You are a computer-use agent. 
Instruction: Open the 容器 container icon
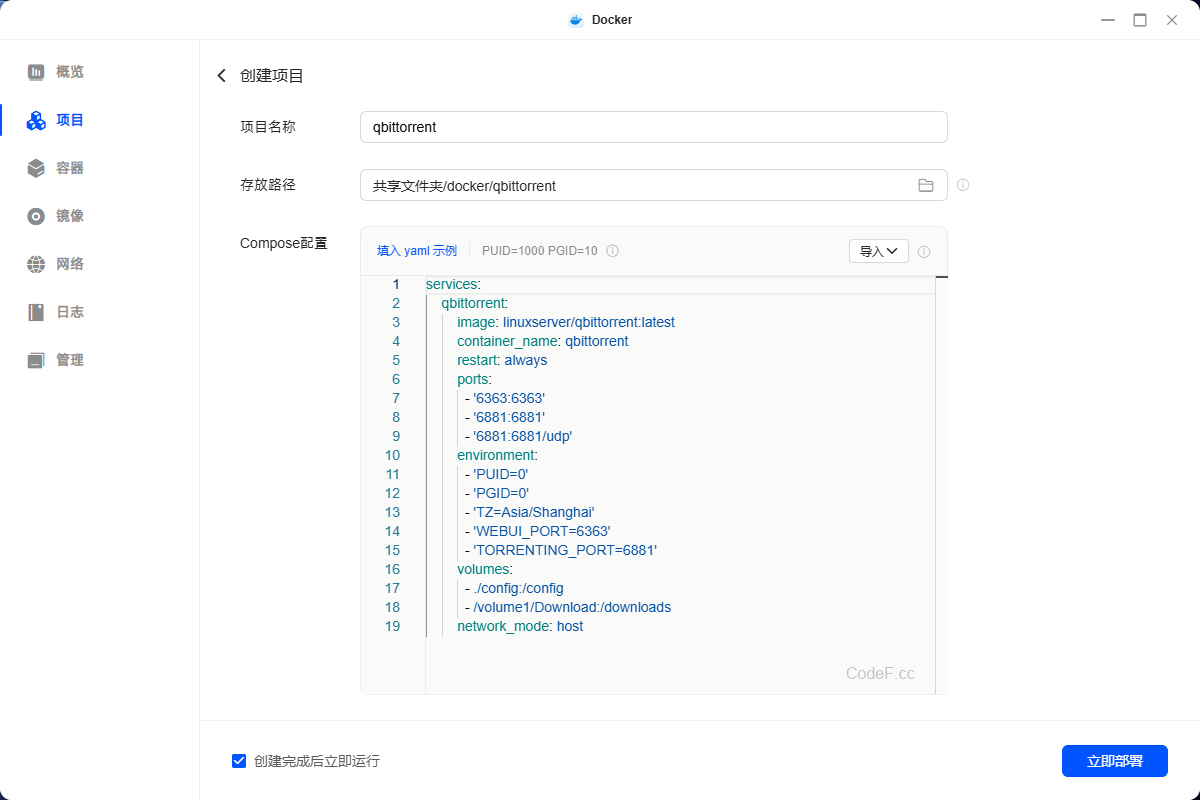point(37,168)
